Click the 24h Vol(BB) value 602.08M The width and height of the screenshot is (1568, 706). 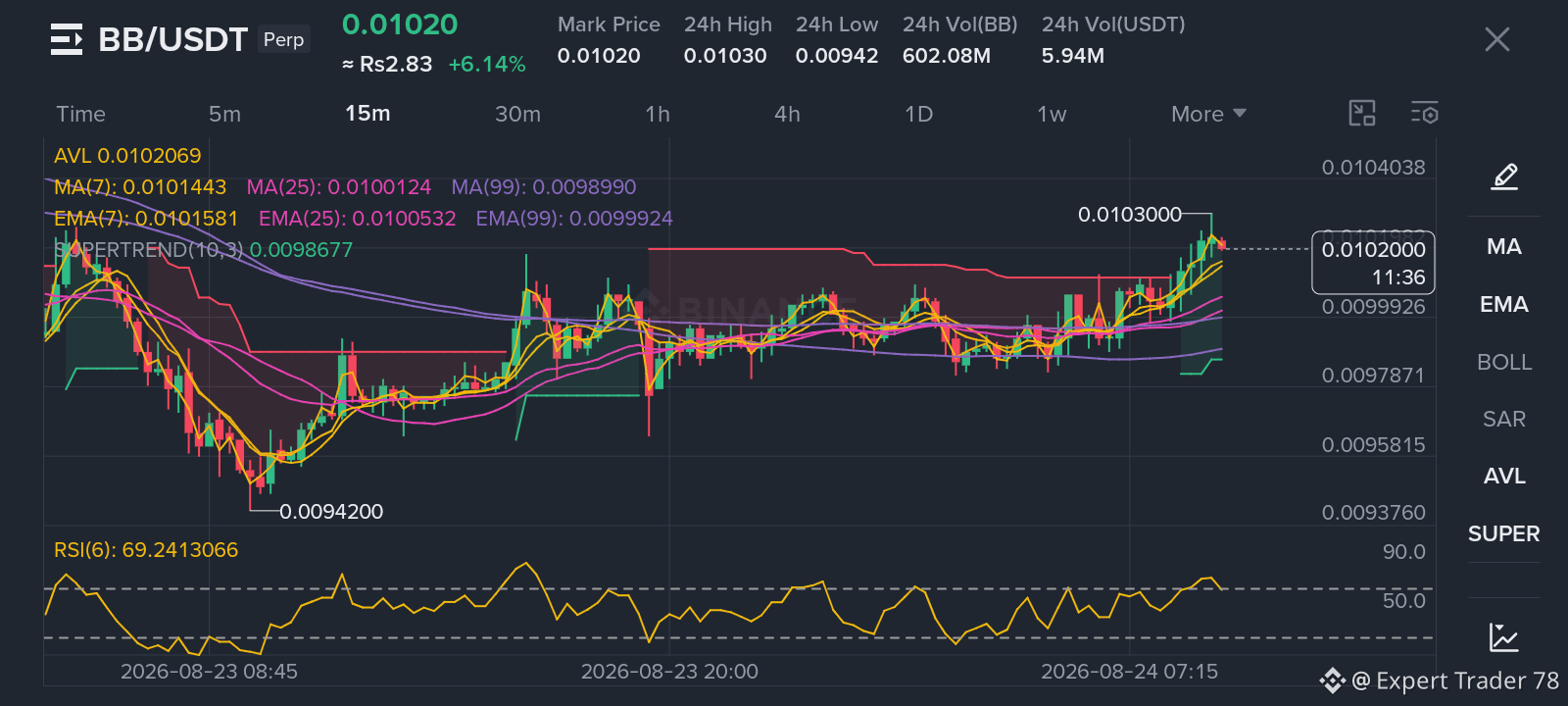947,56
